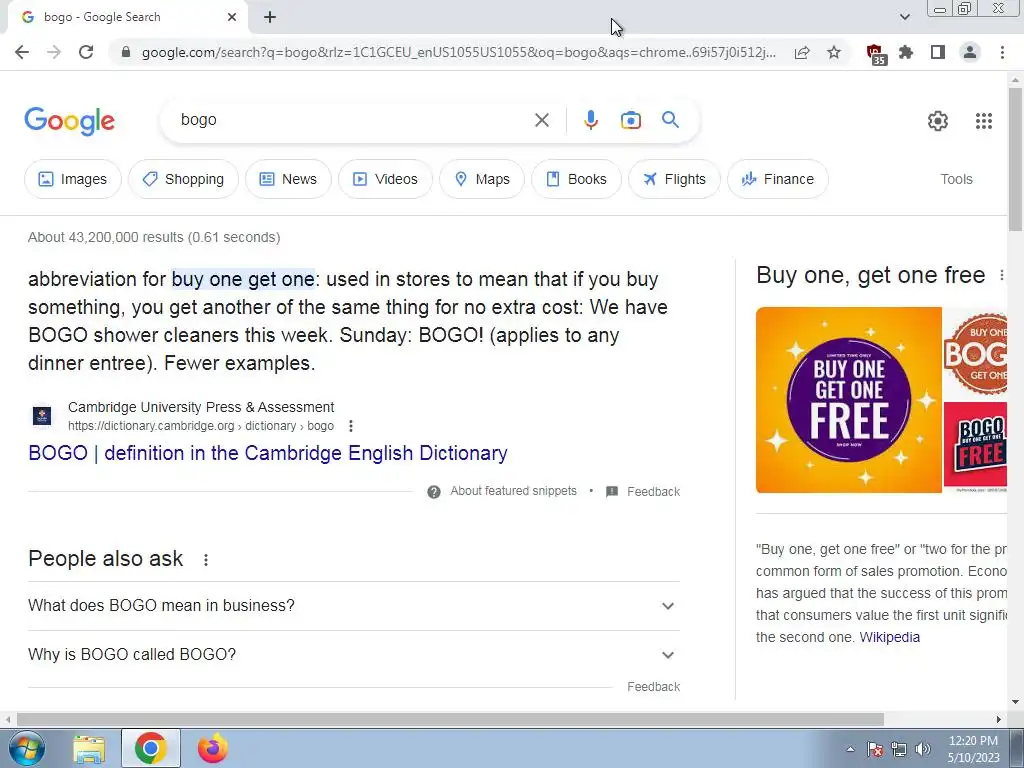Switch to News results
The image size is (1024, 768).
coord(288,179)
